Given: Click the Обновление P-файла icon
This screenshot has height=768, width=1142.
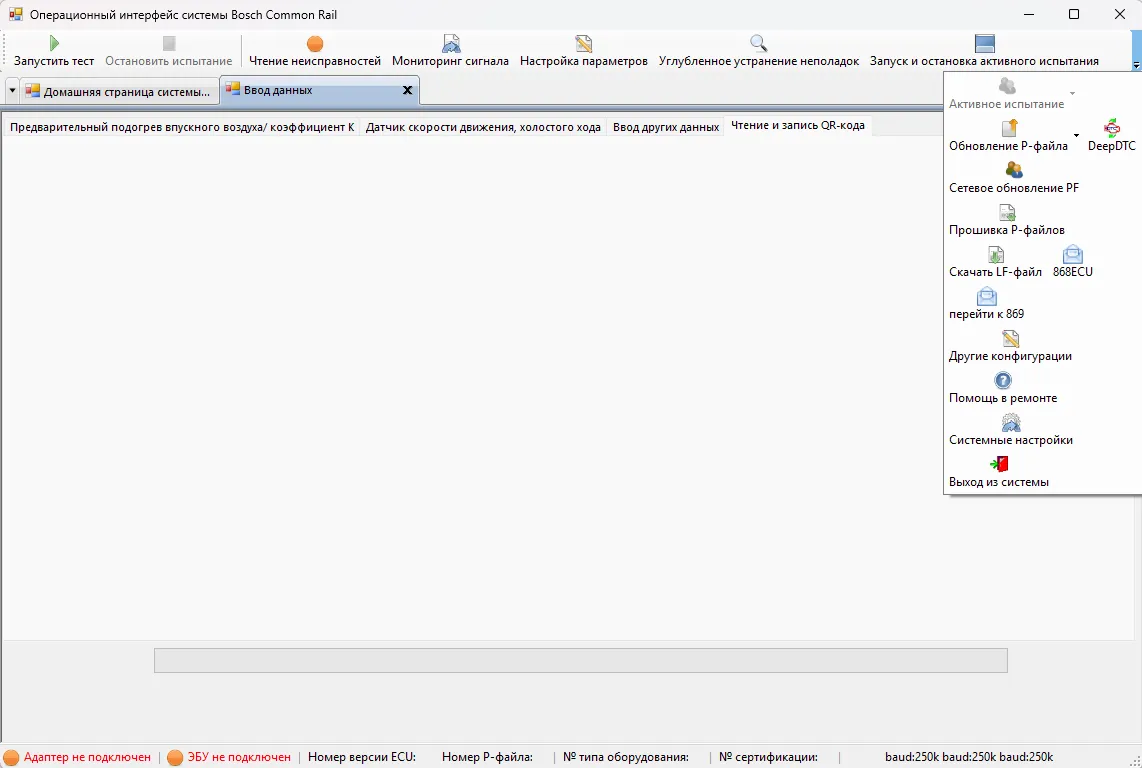Looking at the screenshot, I should (x=1009, y=128).
